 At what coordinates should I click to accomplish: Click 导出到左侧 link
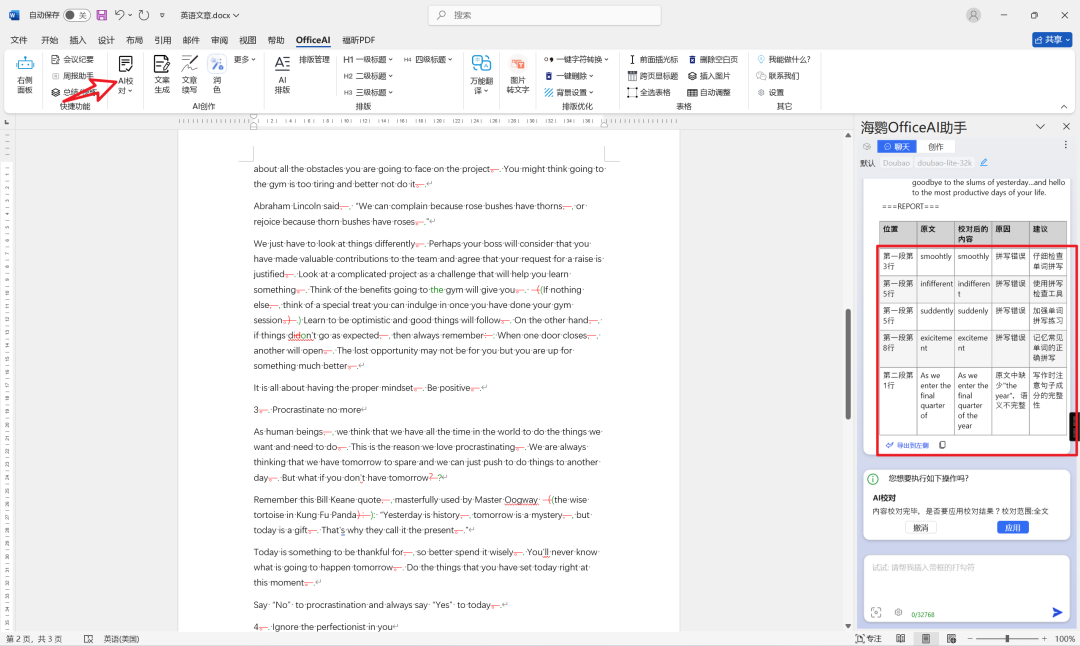[907, 445]
